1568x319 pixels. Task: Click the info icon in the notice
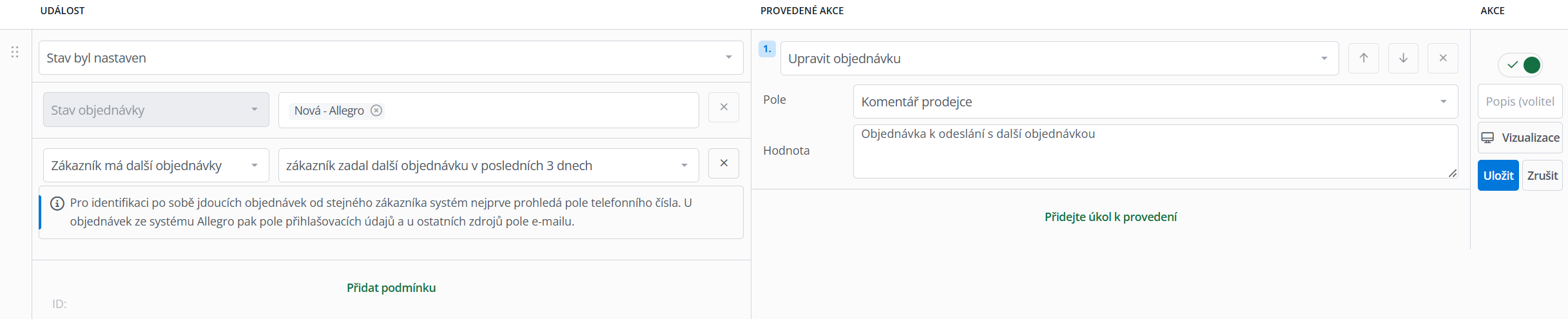click(57, 204)
